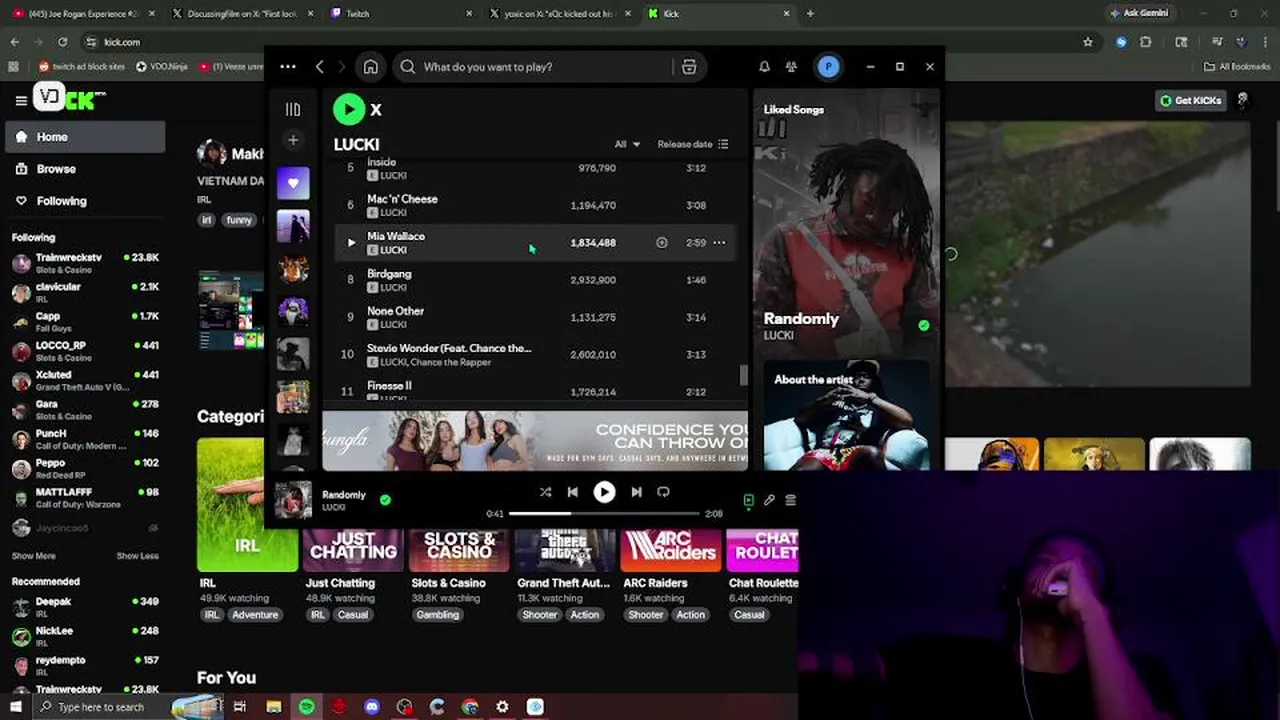Add Mia Wallace to Liked Songs
This screenshot has width=1280, height=720.
(x=661, y=242)
